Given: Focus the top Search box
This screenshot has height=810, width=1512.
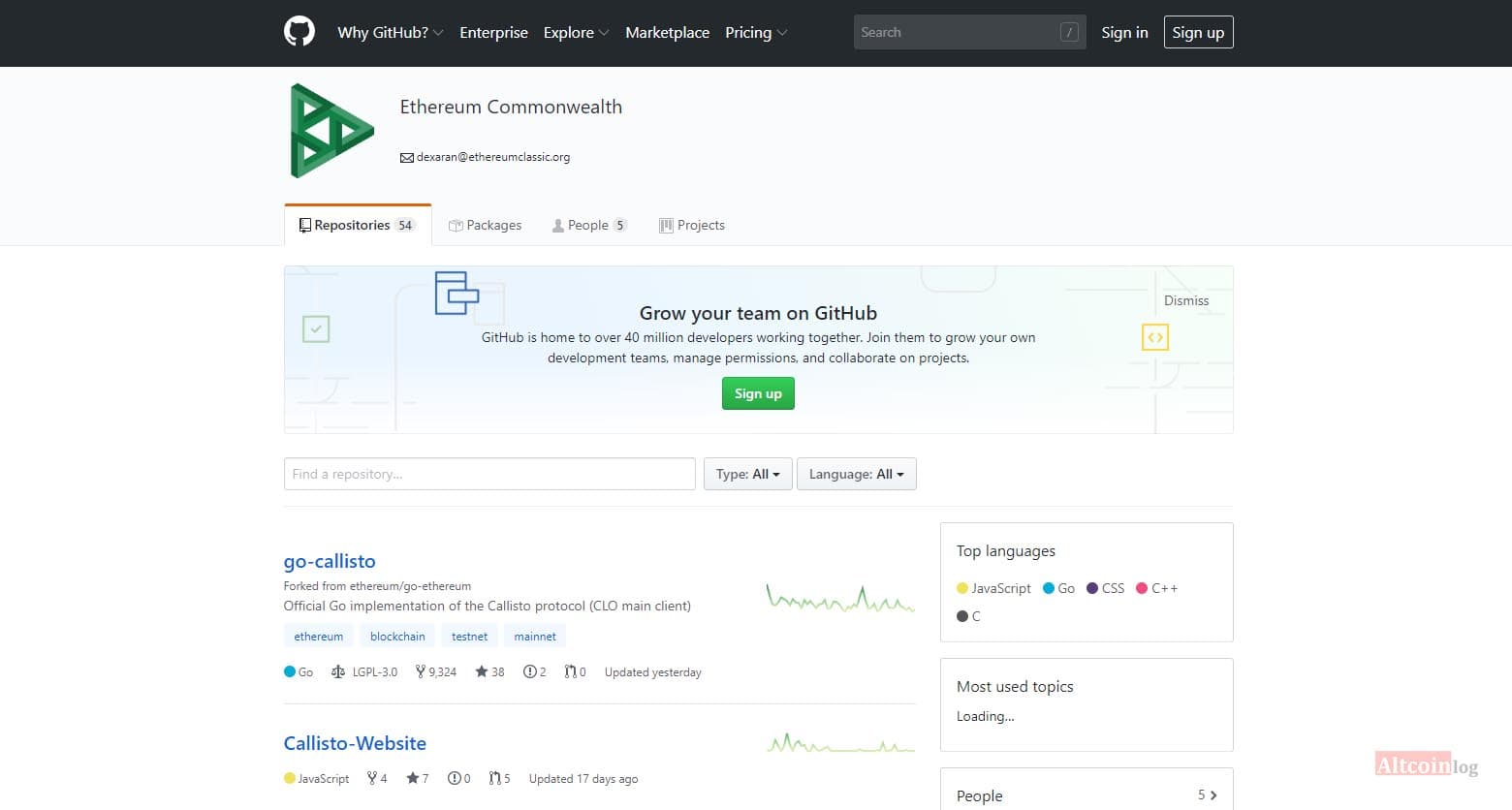Looking at the screenshot, I should click(969, 32).
